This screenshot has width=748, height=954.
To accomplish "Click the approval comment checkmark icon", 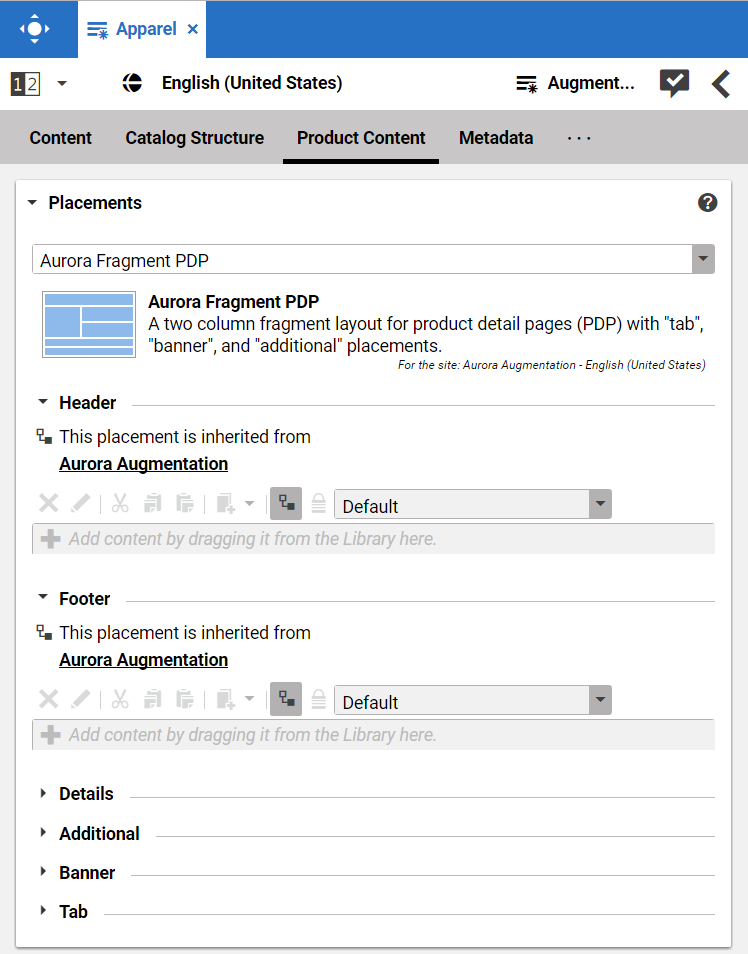I will (674, 84).
